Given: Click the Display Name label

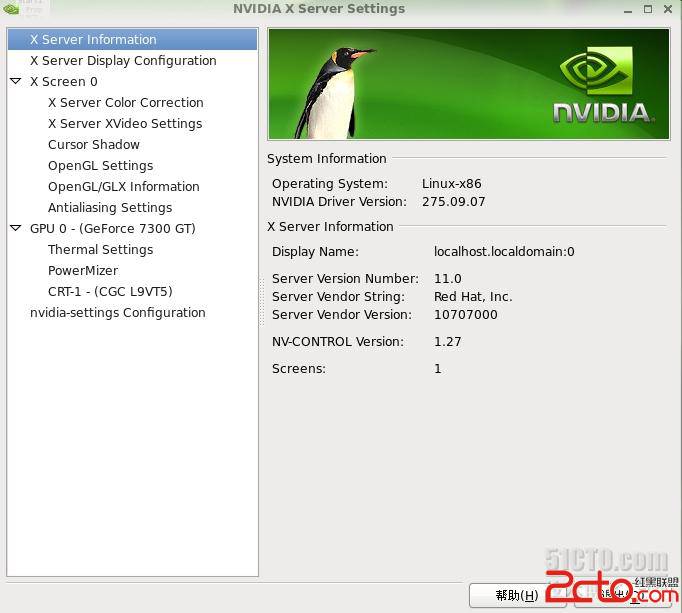Looking at the screenshot, I should click(x=315, y=251).
